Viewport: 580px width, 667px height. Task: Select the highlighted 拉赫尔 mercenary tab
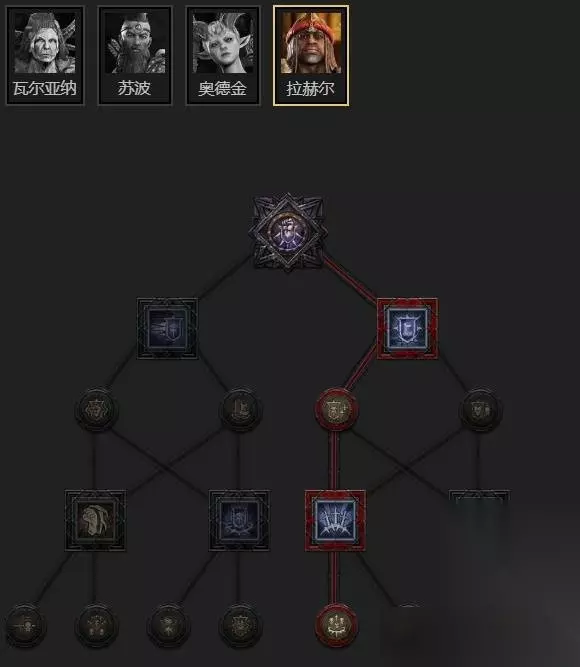coord(311,55)
